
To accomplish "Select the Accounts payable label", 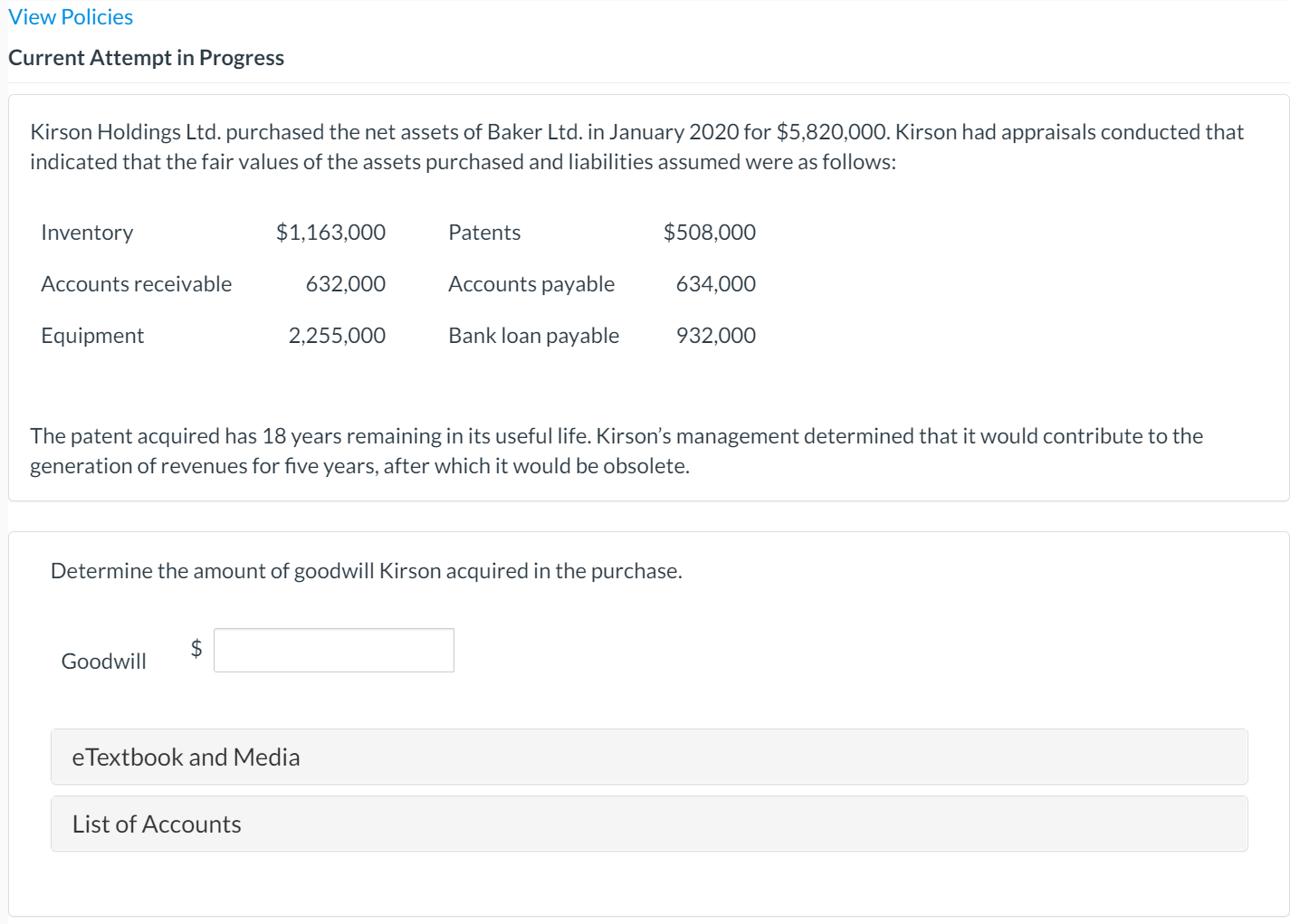I will click(x=531, y=284).
